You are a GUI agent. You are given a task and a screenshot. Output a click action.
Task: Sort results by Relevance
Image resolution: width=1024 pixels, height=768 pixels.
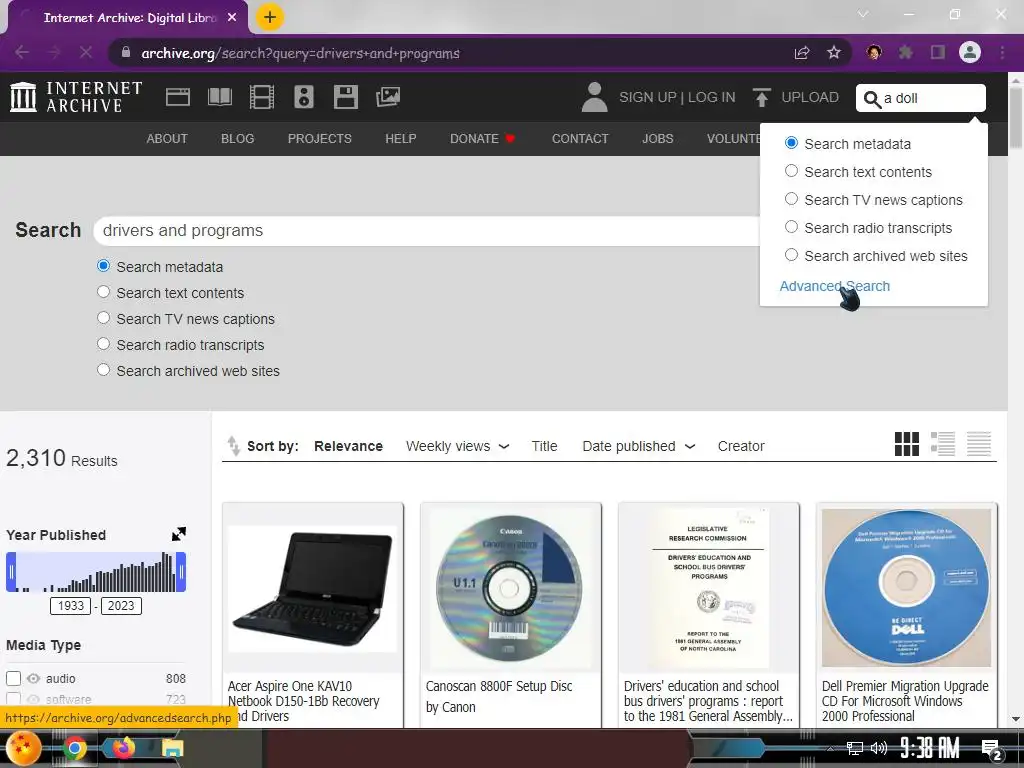pyautogui.click(x=348, y=446)
